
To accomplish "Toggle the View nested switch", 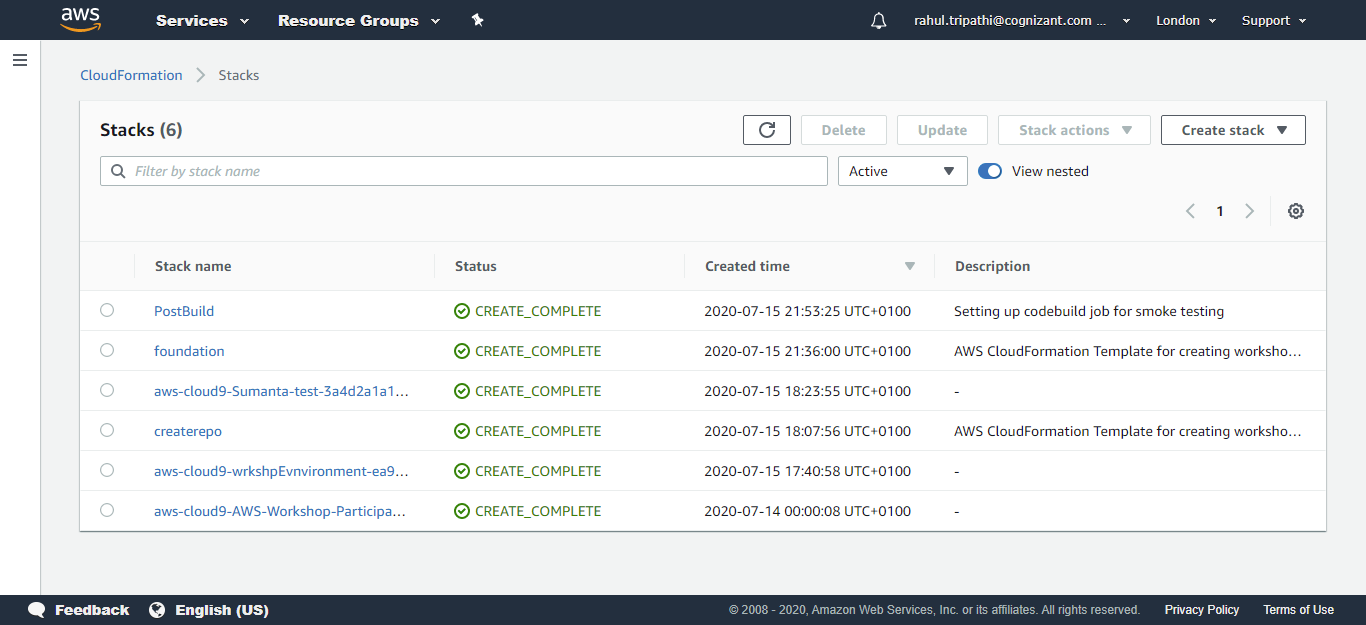I will [x=990, y=171].
